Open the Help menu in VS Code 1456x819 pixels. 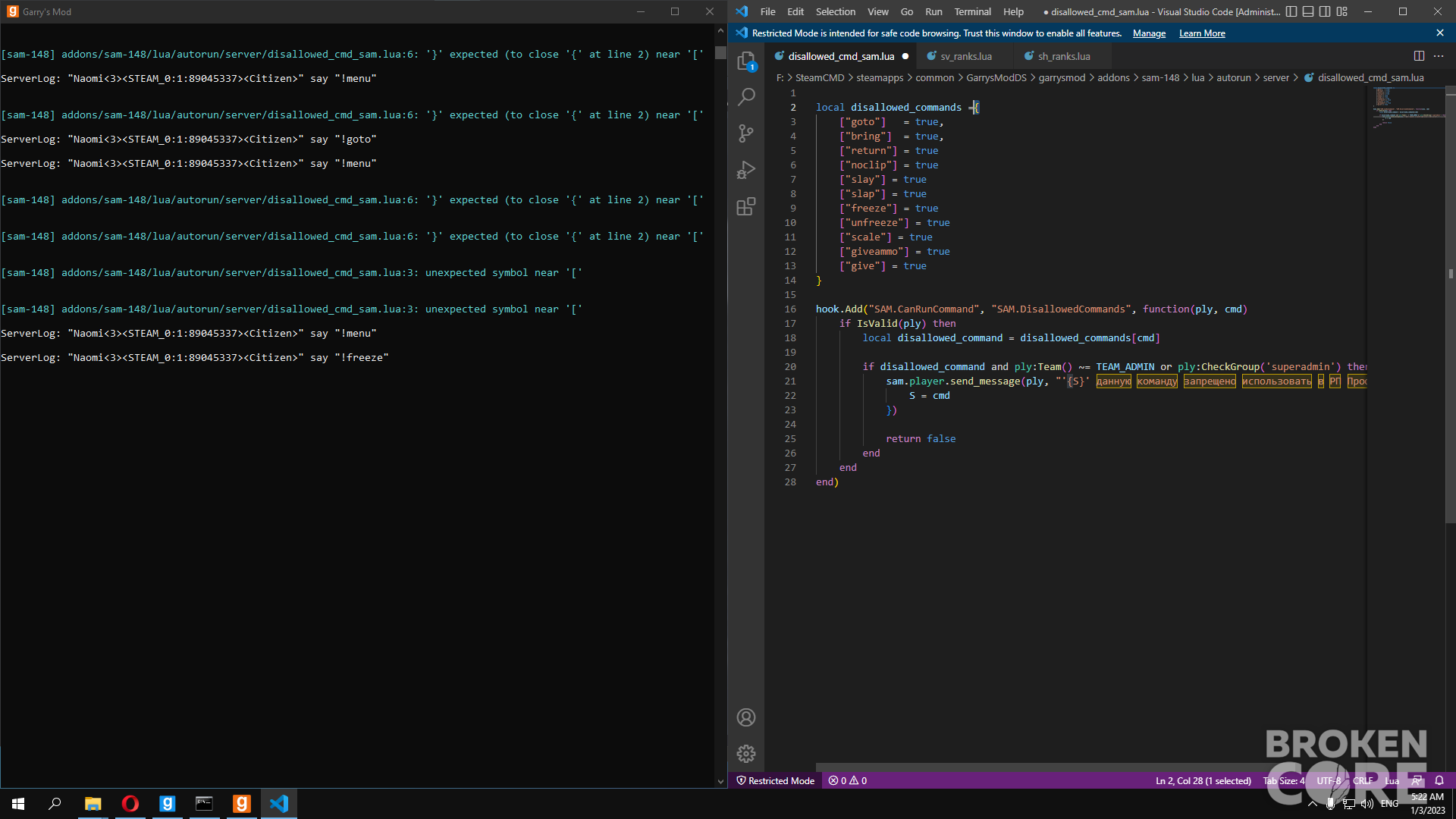click(1013, 11)
